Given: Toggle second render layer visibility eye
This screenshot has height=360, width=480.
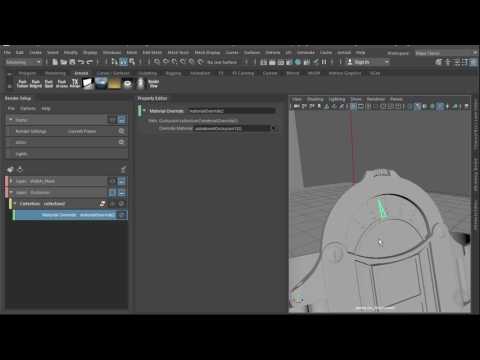Looking at the screenshot, I should click(x=112, y=193).
